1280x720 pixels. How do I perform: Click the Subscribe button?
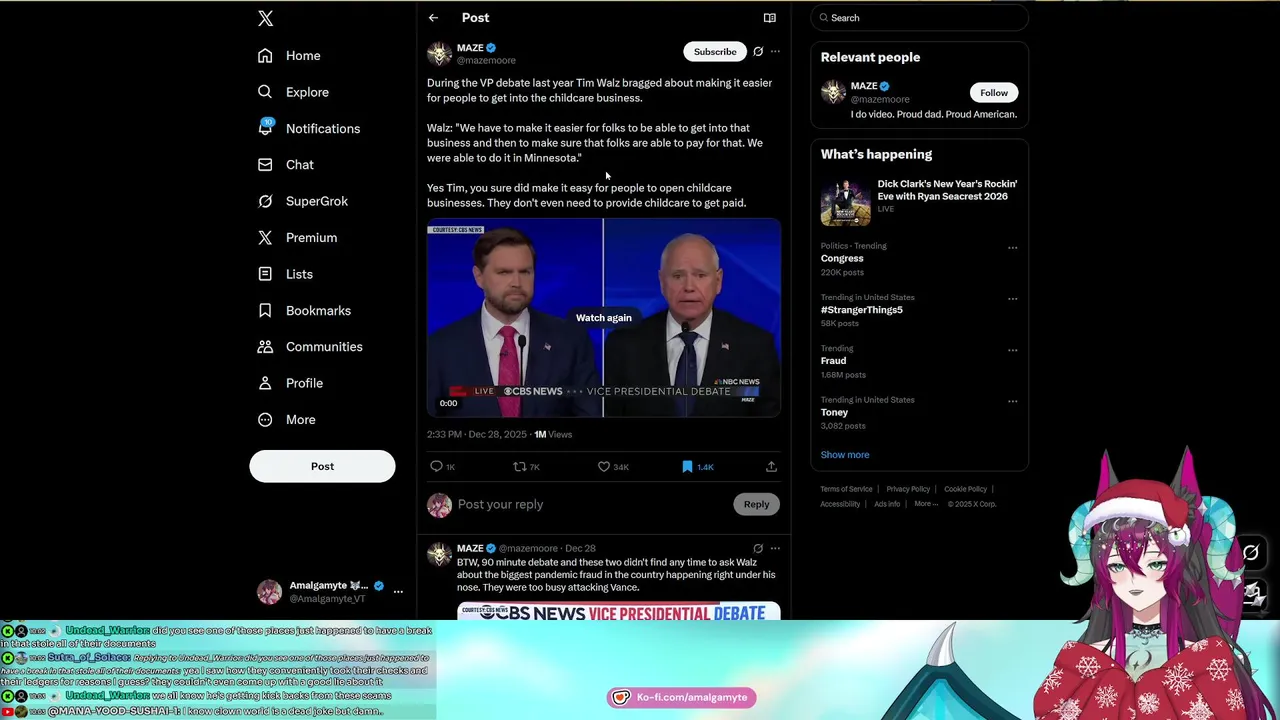point(715,52)
